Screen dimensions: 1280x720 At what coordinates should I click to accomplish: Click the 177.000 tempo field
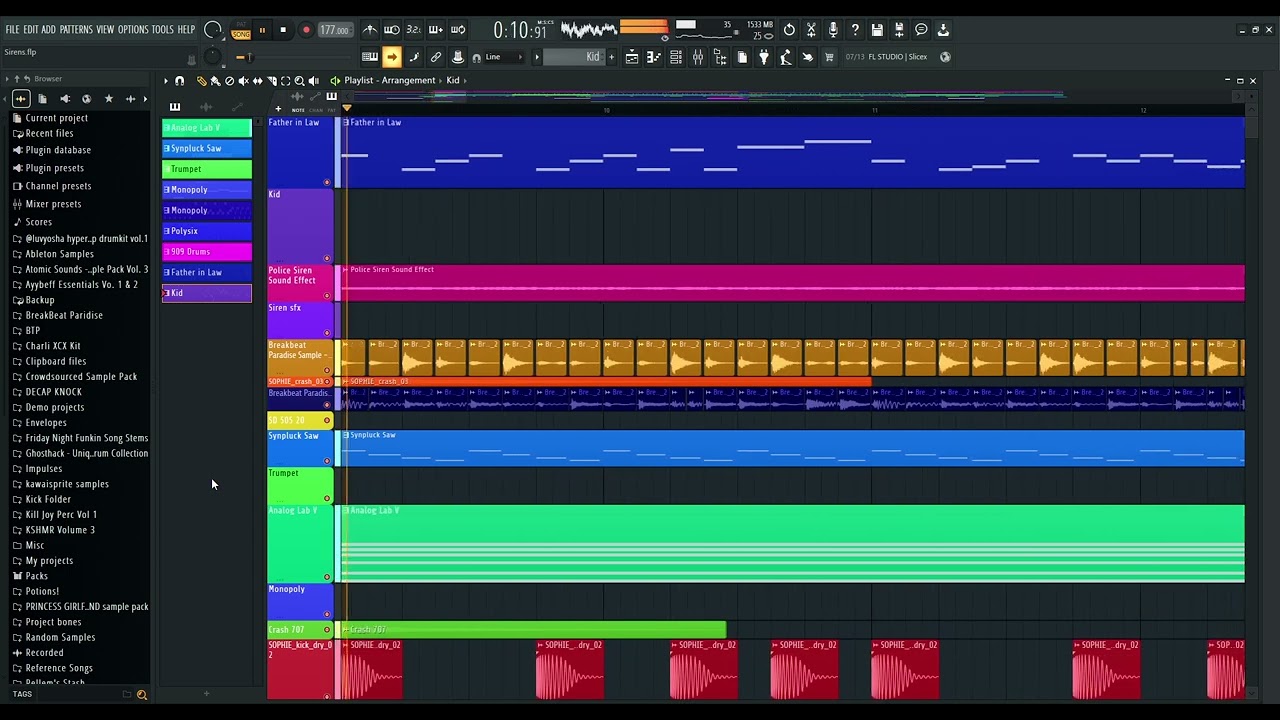coord(334,30)
